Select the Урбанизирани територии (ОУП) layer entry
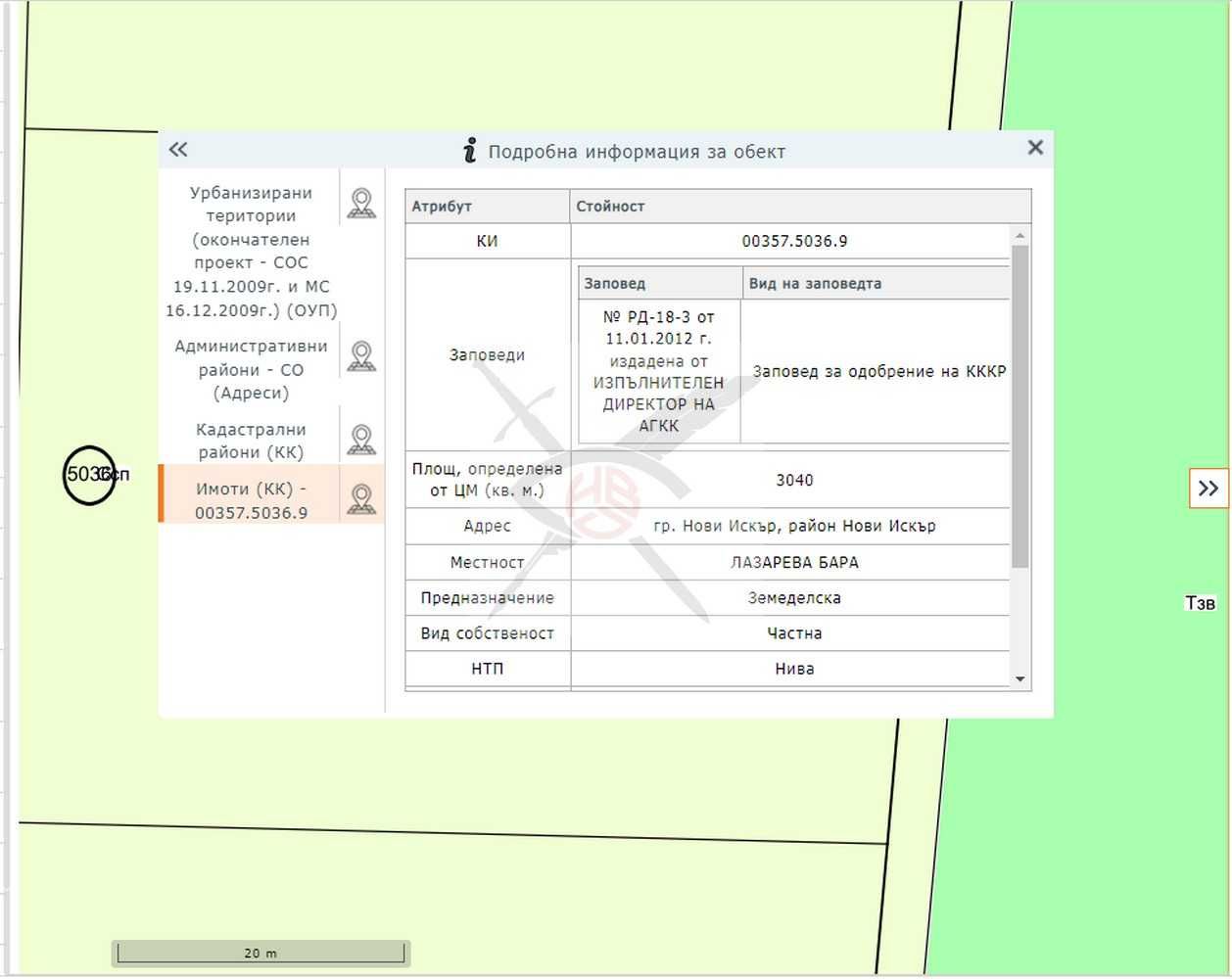The height and width of the screenshot is (979, 1232). click(x=251, y=252)
